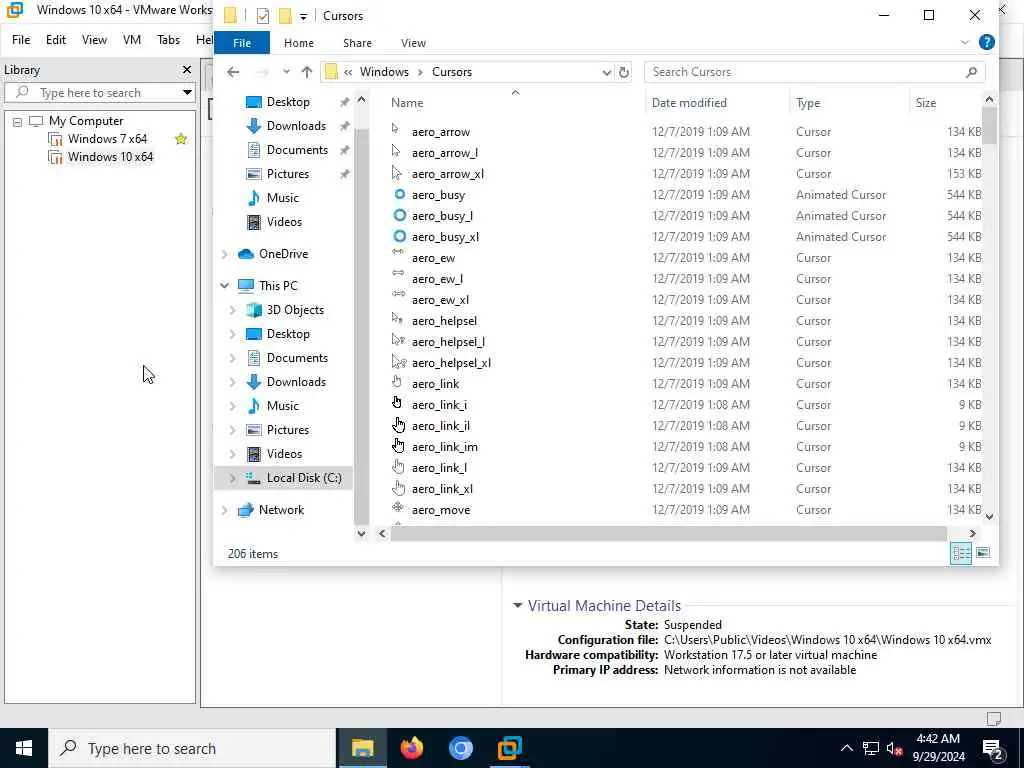This screenshot has width=1024, height=768.
Task: Select Windows 10 x64 in Library
Action: pos(110,157)
